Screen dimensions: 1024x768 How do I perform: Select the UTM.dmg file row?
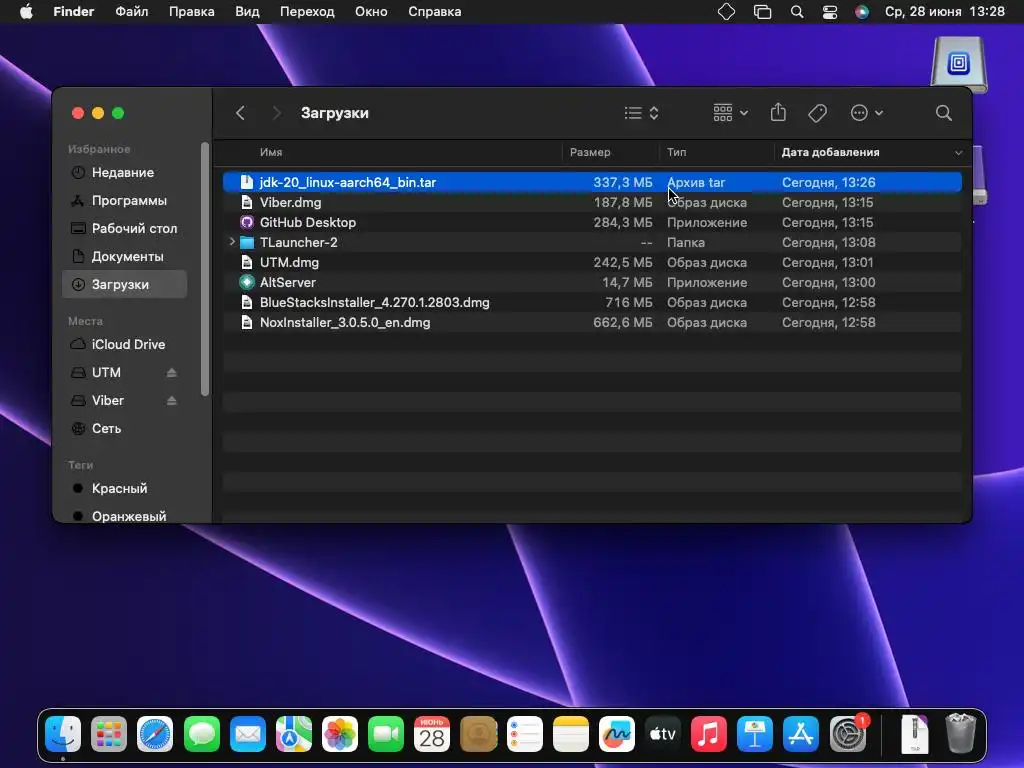(592, 263)
